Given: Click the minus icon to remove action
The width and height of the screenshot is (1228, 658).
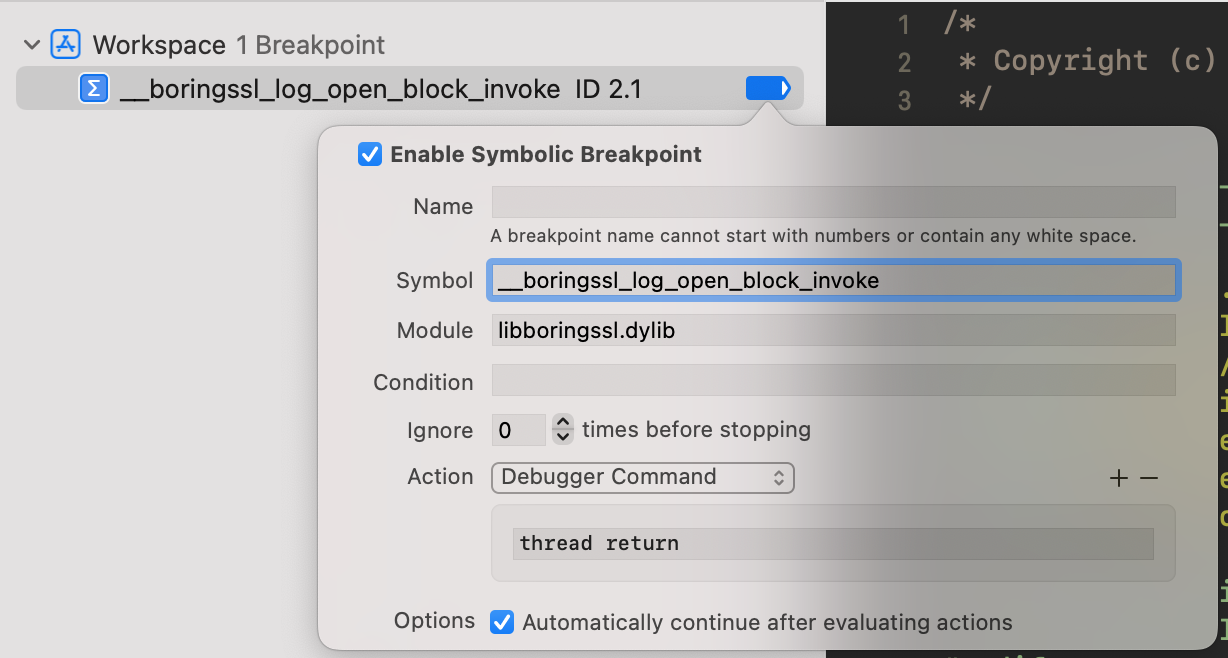Looking at the screenshot, I should pos(1149,478).
